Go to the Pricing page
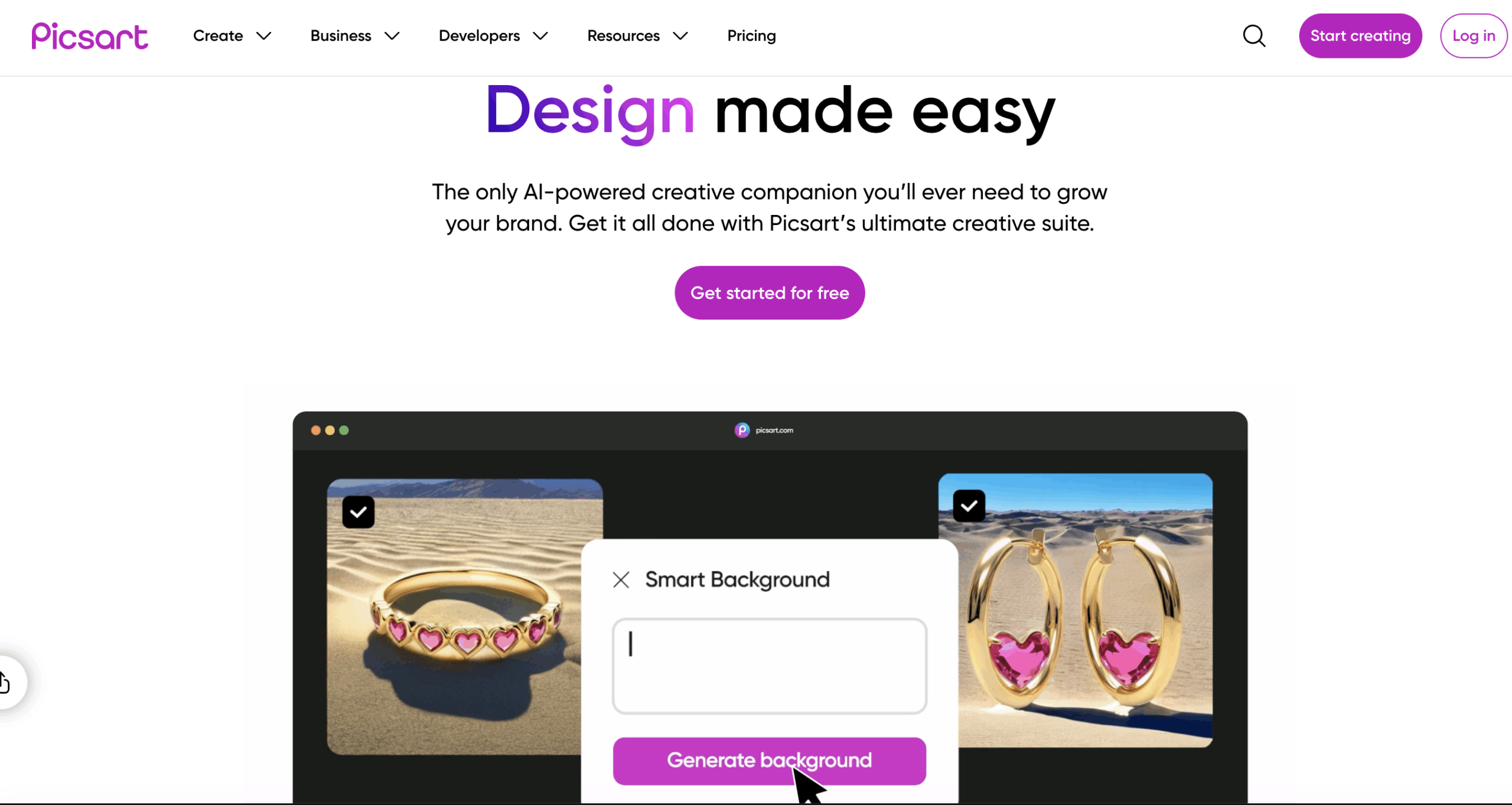 (751, 36)
